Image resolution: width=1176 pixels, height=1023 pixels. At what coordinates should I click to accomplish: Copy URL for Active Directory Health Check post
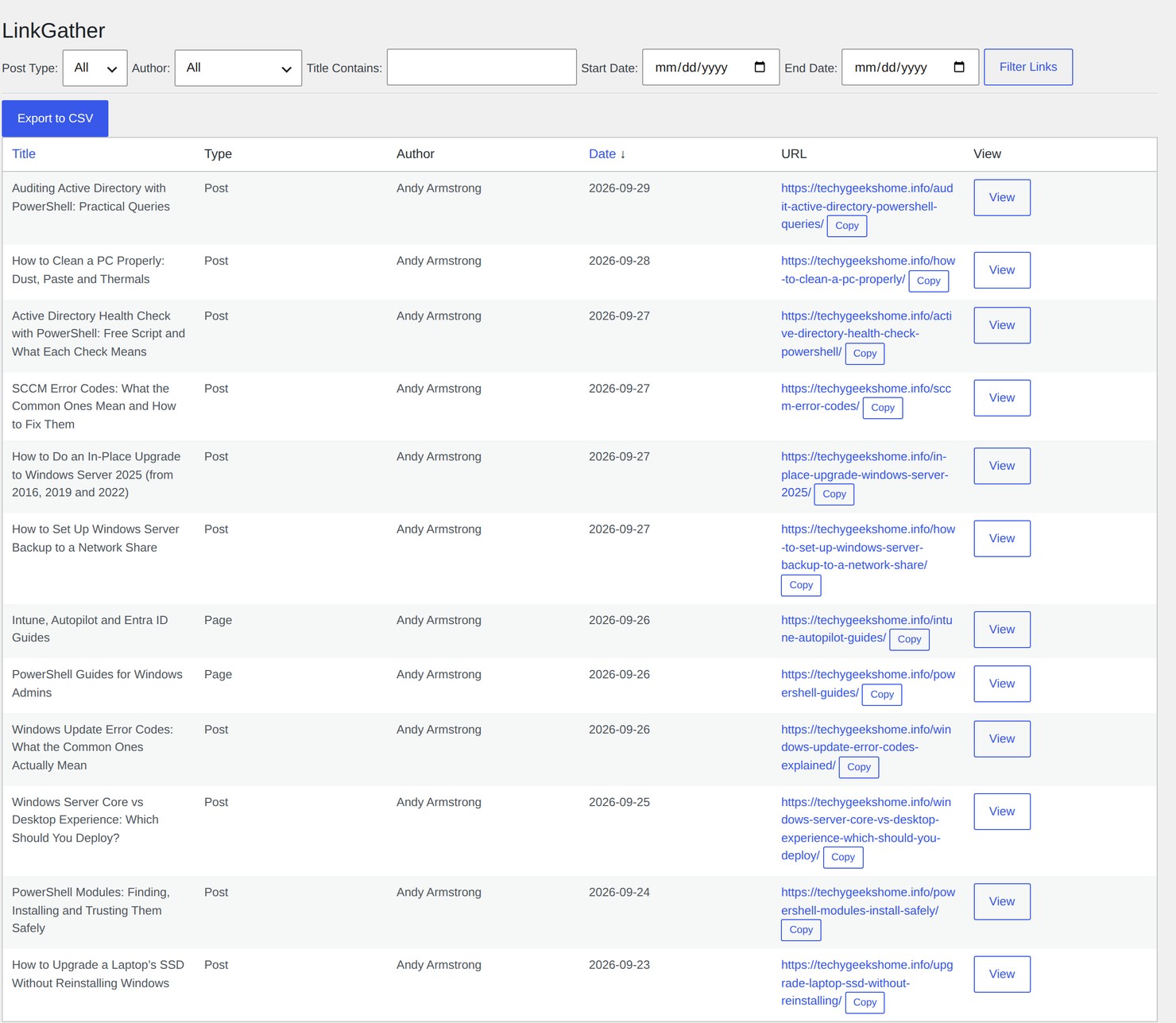[865, 354]
